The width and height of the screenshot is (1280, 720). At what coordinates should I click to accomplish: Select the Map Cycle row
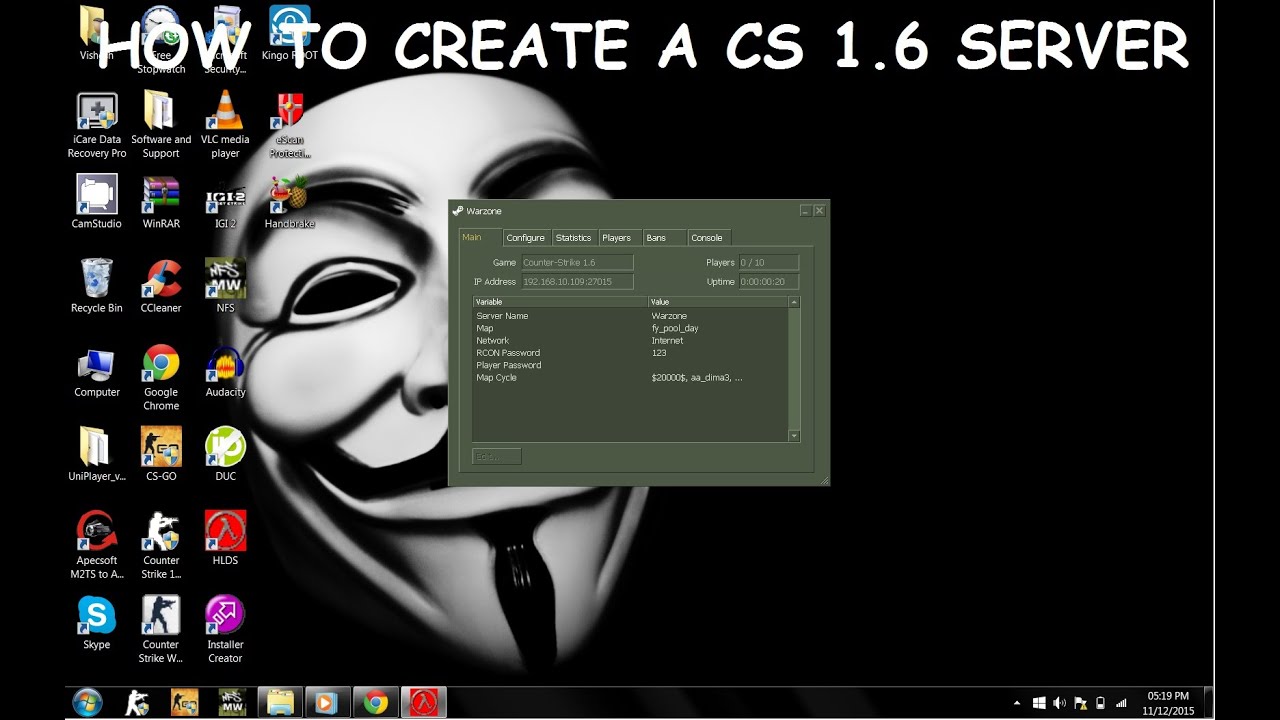630,378
